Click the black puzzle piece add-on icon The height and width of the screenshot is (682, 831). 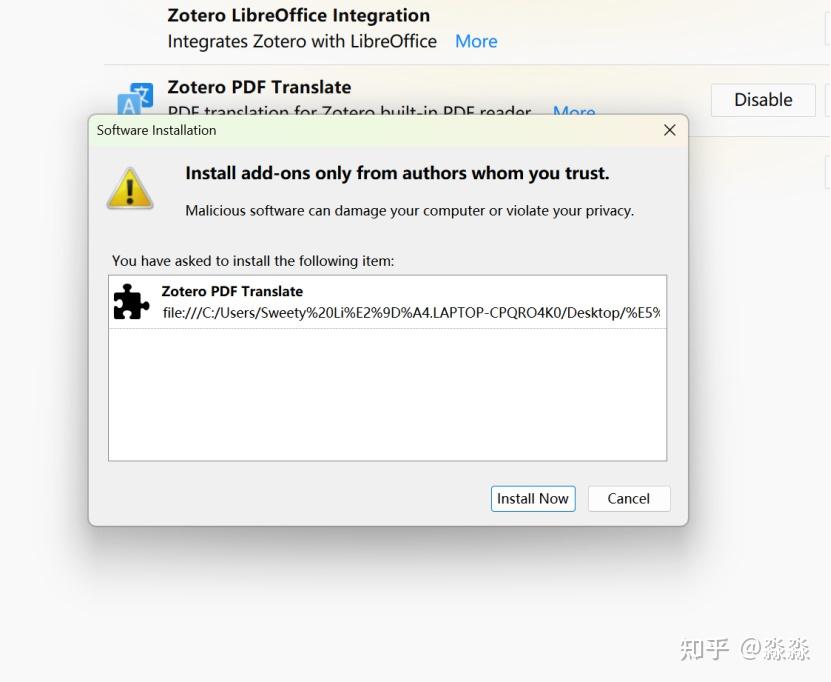[131, 302]
